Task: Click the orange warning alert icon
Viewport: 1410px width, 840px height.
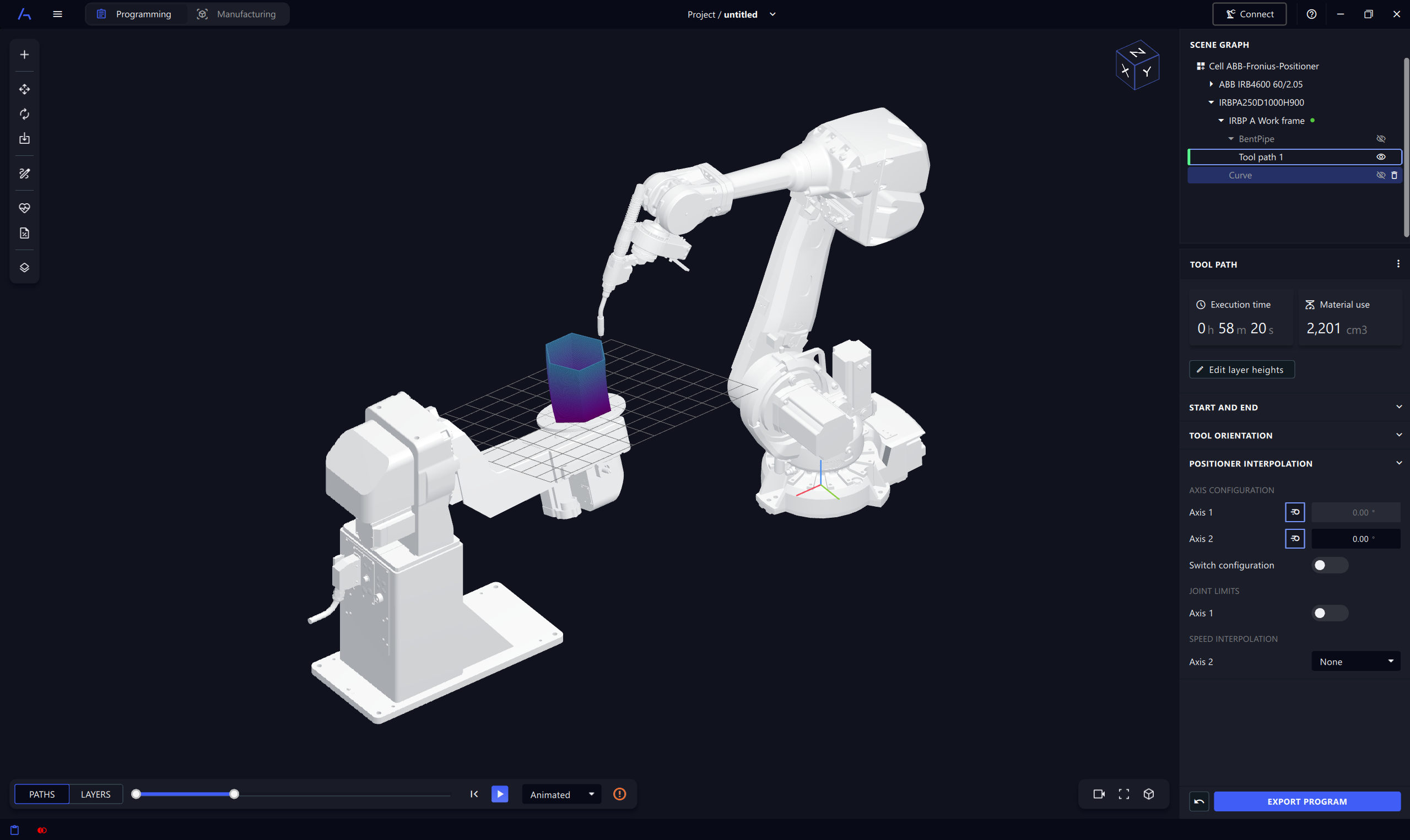Action: click(620, 794)
